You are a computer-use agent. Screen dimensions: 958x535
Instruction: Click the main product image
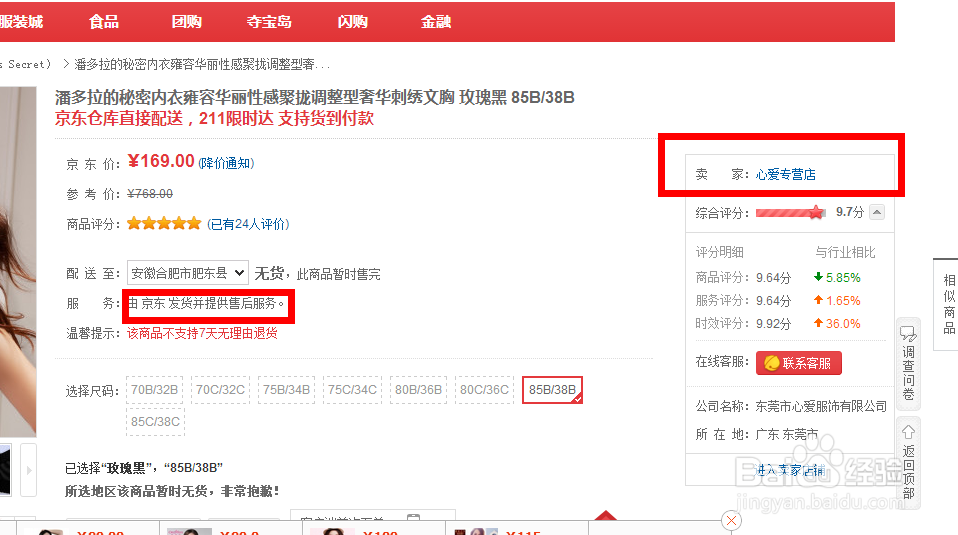point(18,261)
